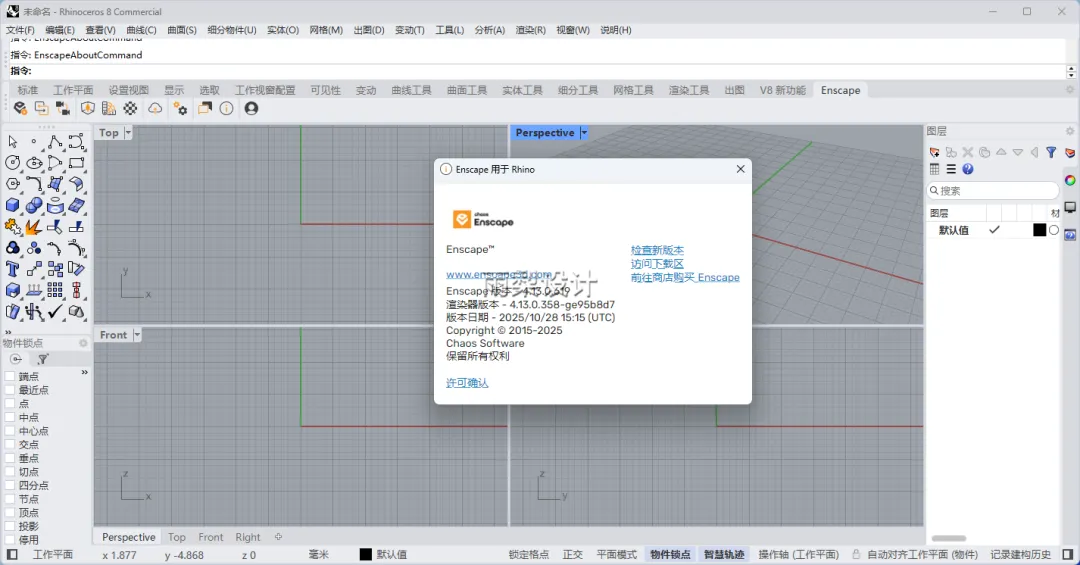Enable the 中点 osnap checkbox
1080x565 pixels.
pyautogui.click(x=10, y=418)
